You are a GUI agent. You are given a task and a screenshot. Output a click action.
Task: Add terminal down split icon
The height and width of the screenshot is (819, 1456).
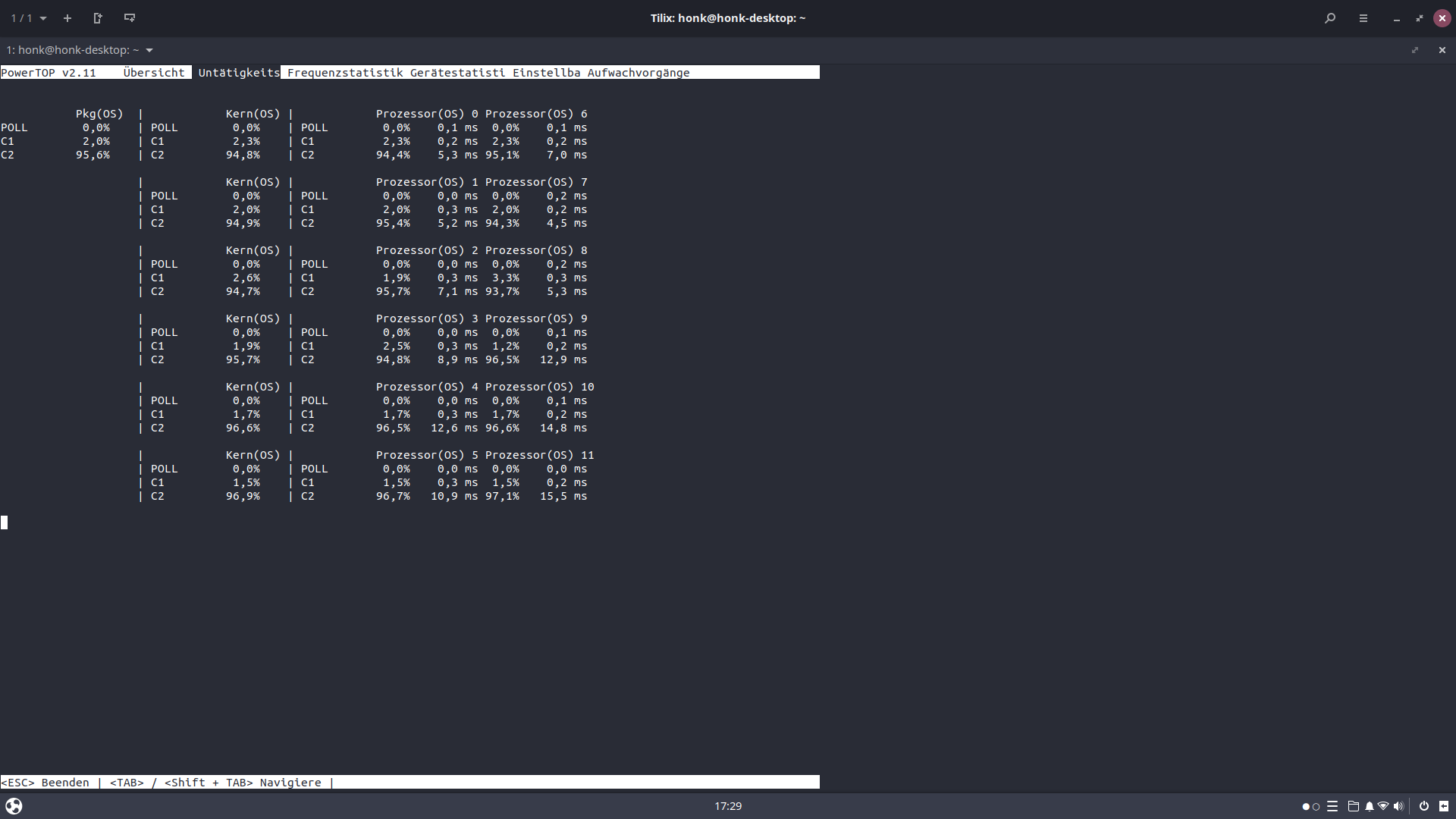[130, 18]
